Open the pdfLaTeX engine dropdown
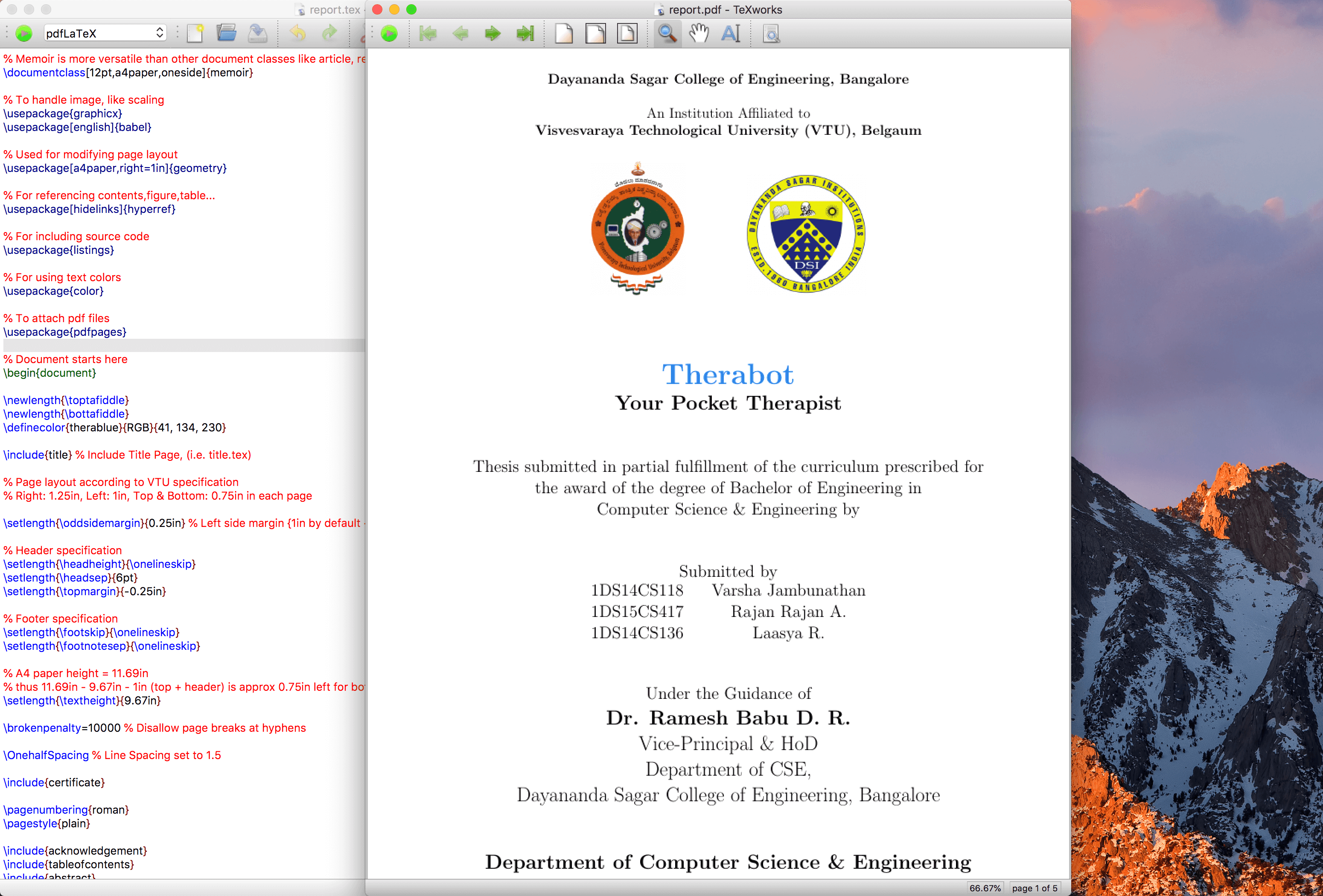 tap(105, 33)
